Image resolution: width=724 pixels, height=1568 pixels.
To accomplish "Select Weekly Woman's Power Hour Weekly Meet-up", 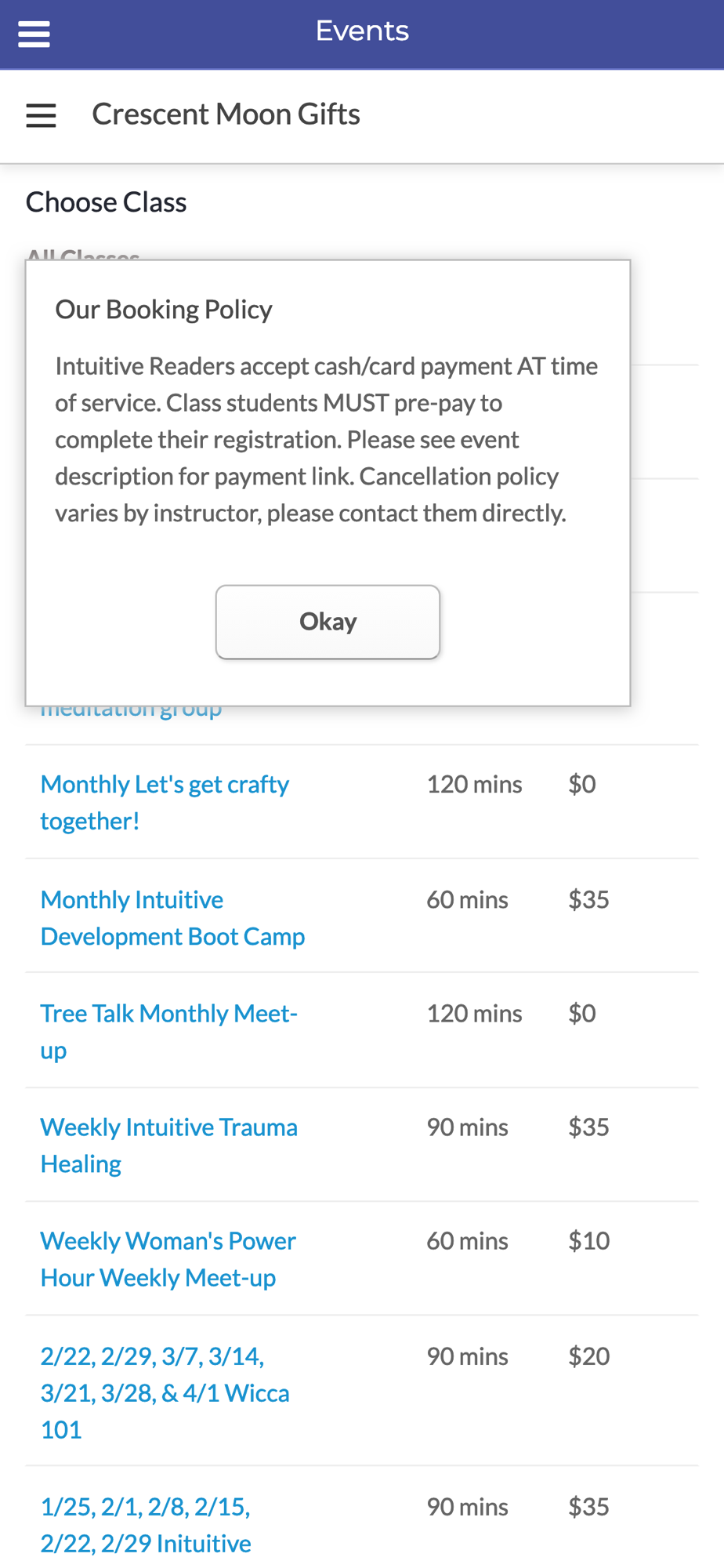I will coord(168,1258).
